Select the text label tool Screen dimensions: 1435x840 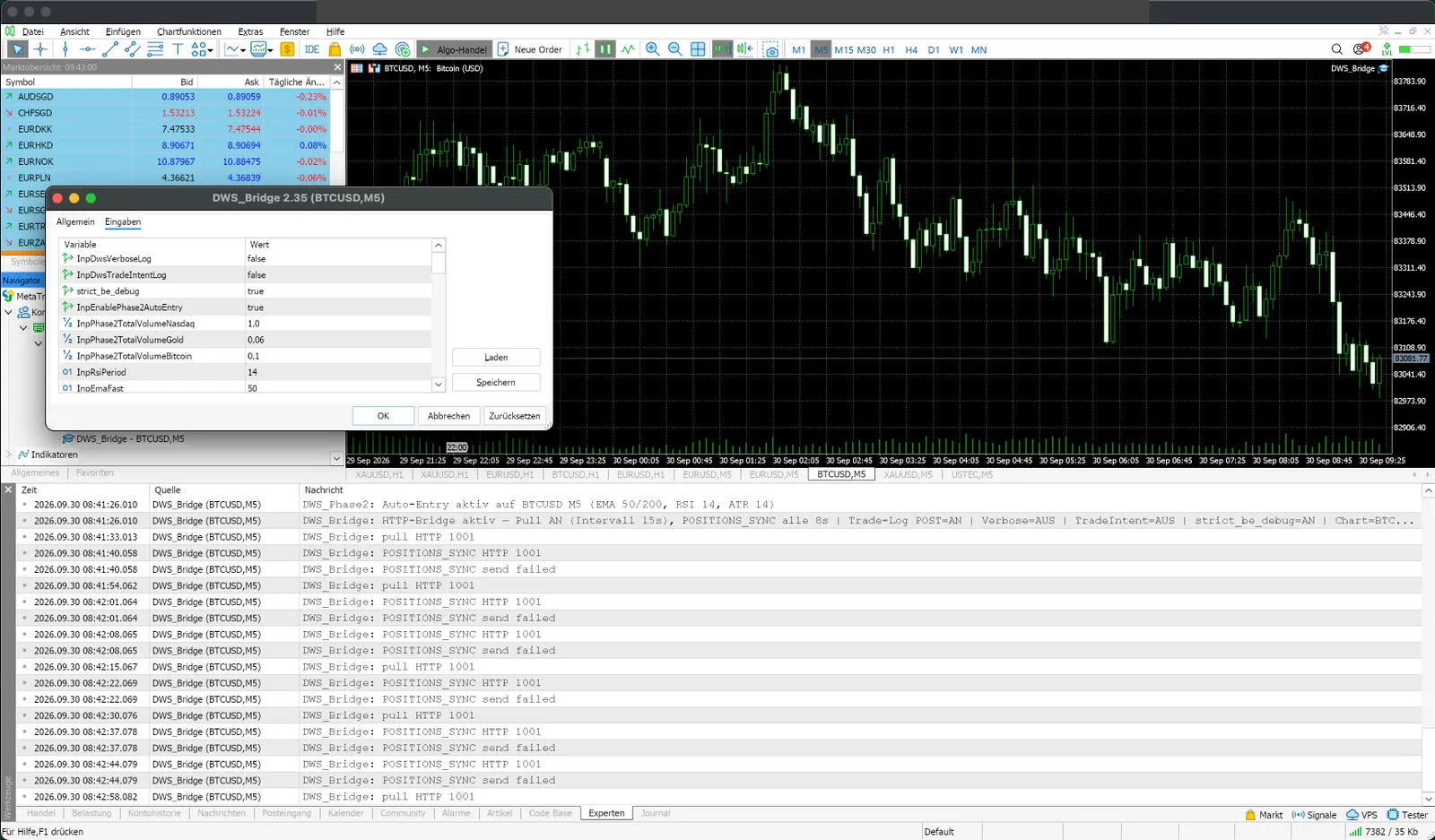tap(178, 49)
